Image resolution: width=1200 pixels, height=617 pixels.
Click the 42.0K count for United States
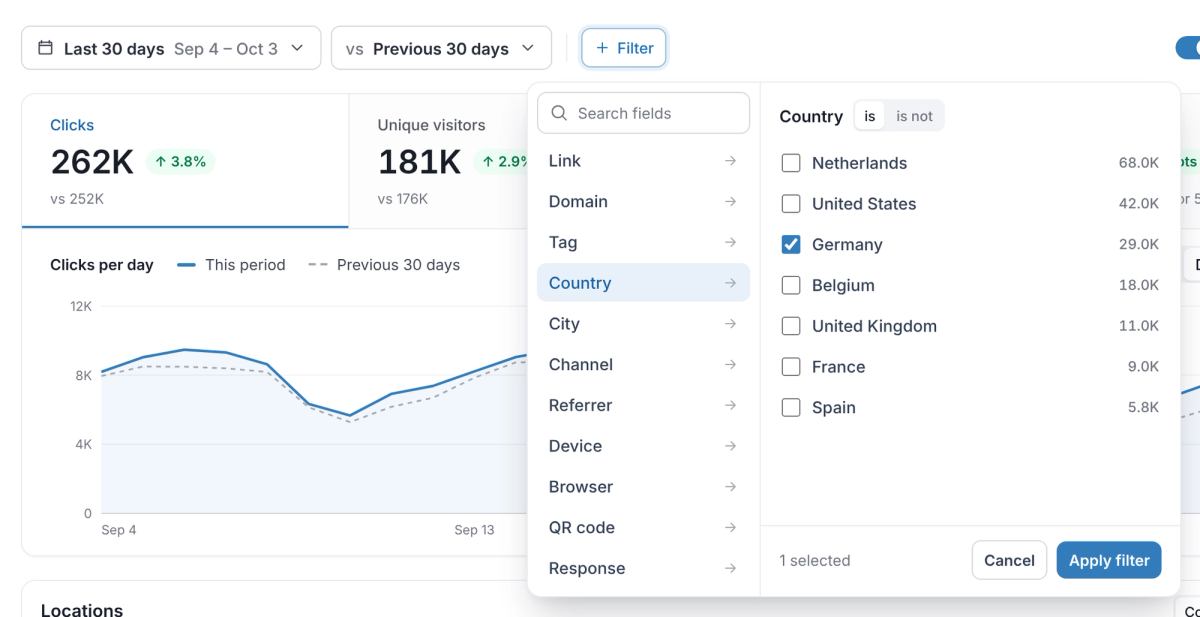point(1139,204)
